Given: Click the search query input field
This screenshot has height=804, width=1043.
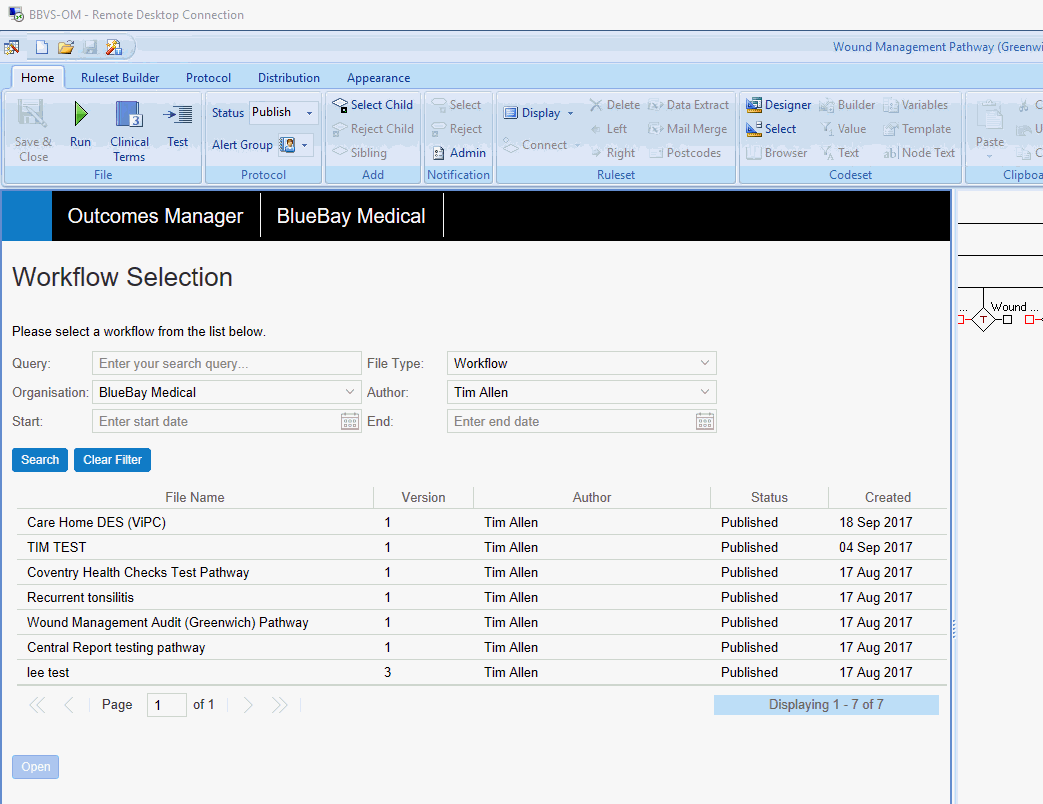Looking at the screenshot, I should 226,363.
